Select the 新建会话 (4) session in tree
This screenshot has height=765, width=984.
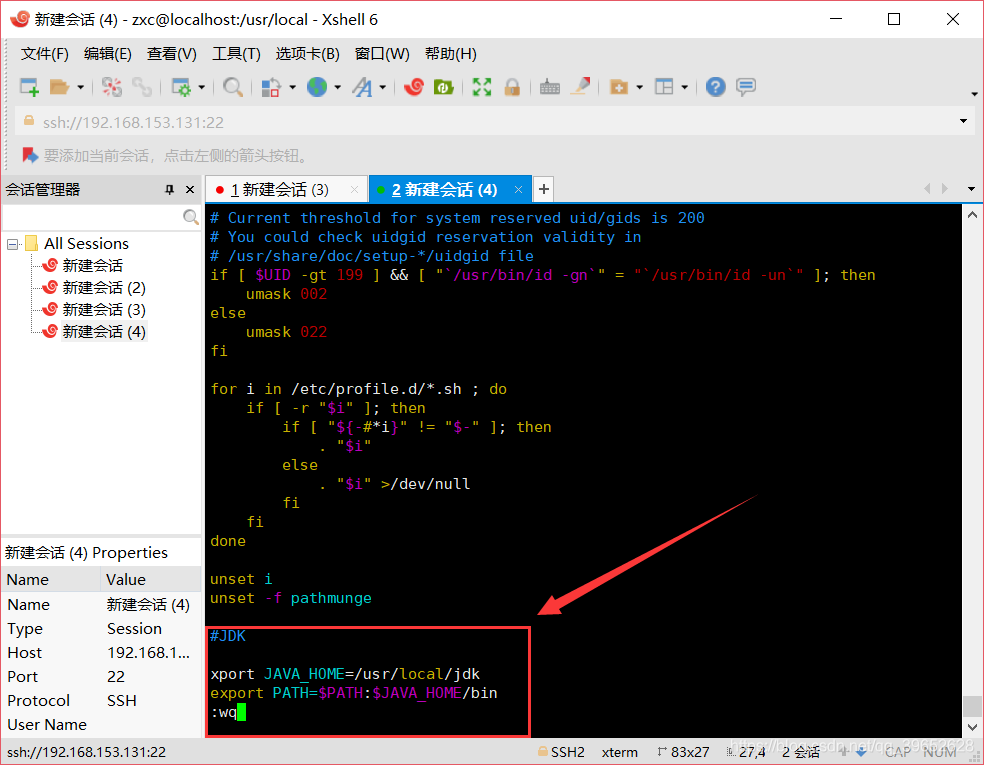(104, 331)
